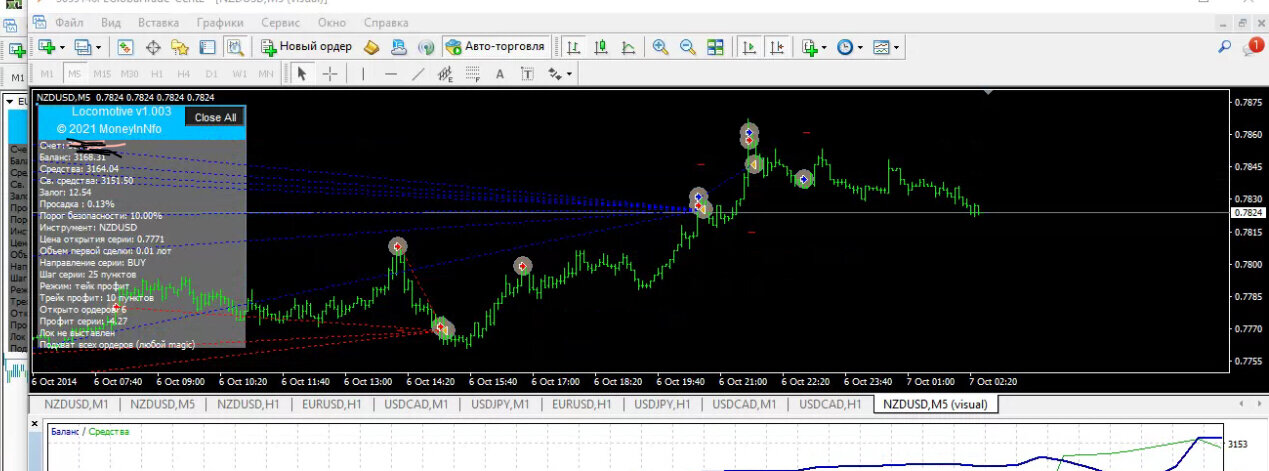Open the notifications chat icon
This screenshot has height=471, width=1269.
coord(1253,46)
